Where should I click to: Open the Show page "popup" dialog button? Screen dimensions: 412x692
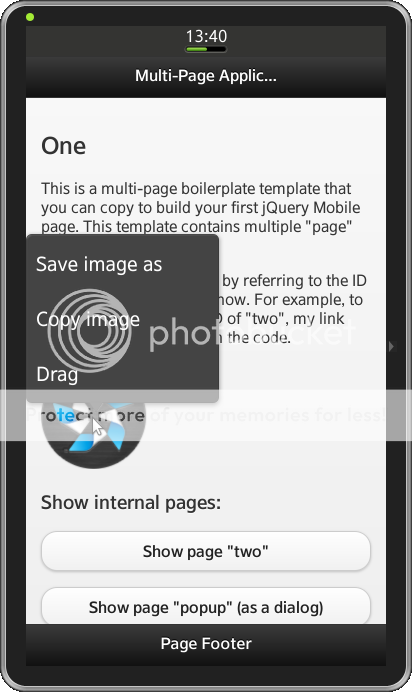[206, 606]
